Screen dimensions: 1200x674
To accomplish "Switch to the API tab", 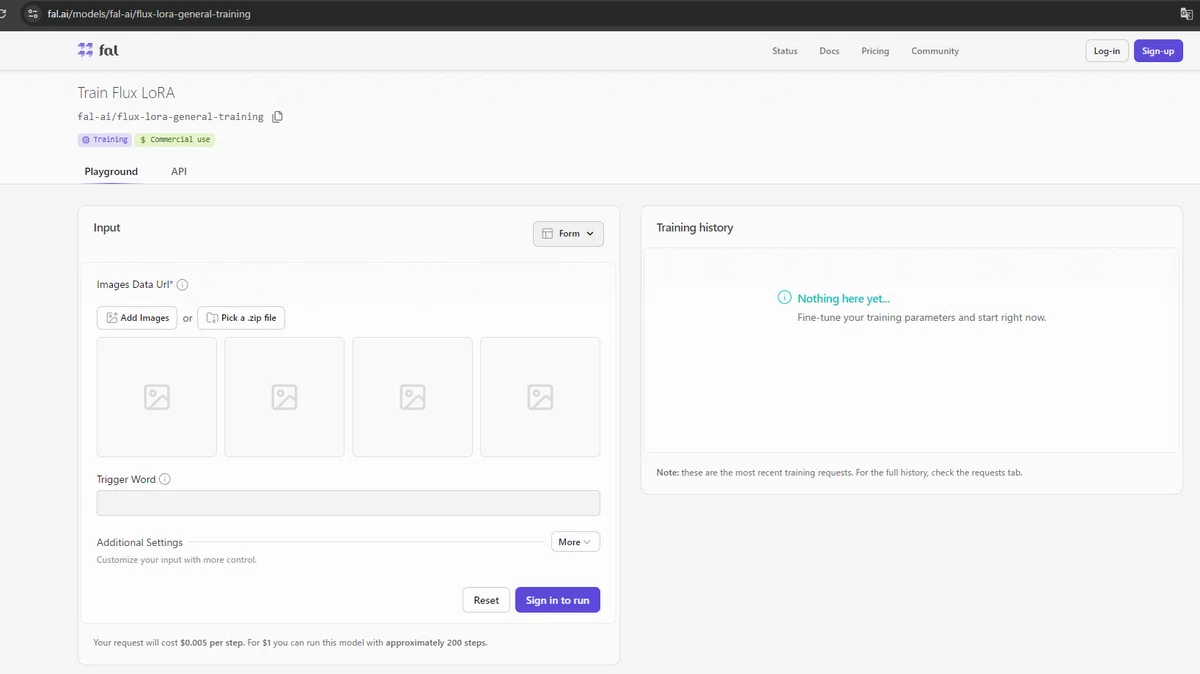I will 179,172.
